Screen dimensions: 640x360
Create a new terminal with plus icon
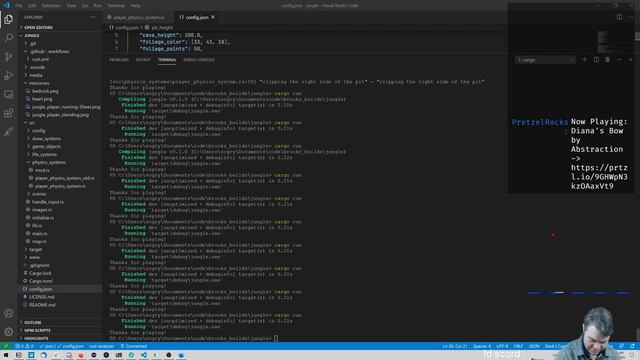click(x=584, y=60)
